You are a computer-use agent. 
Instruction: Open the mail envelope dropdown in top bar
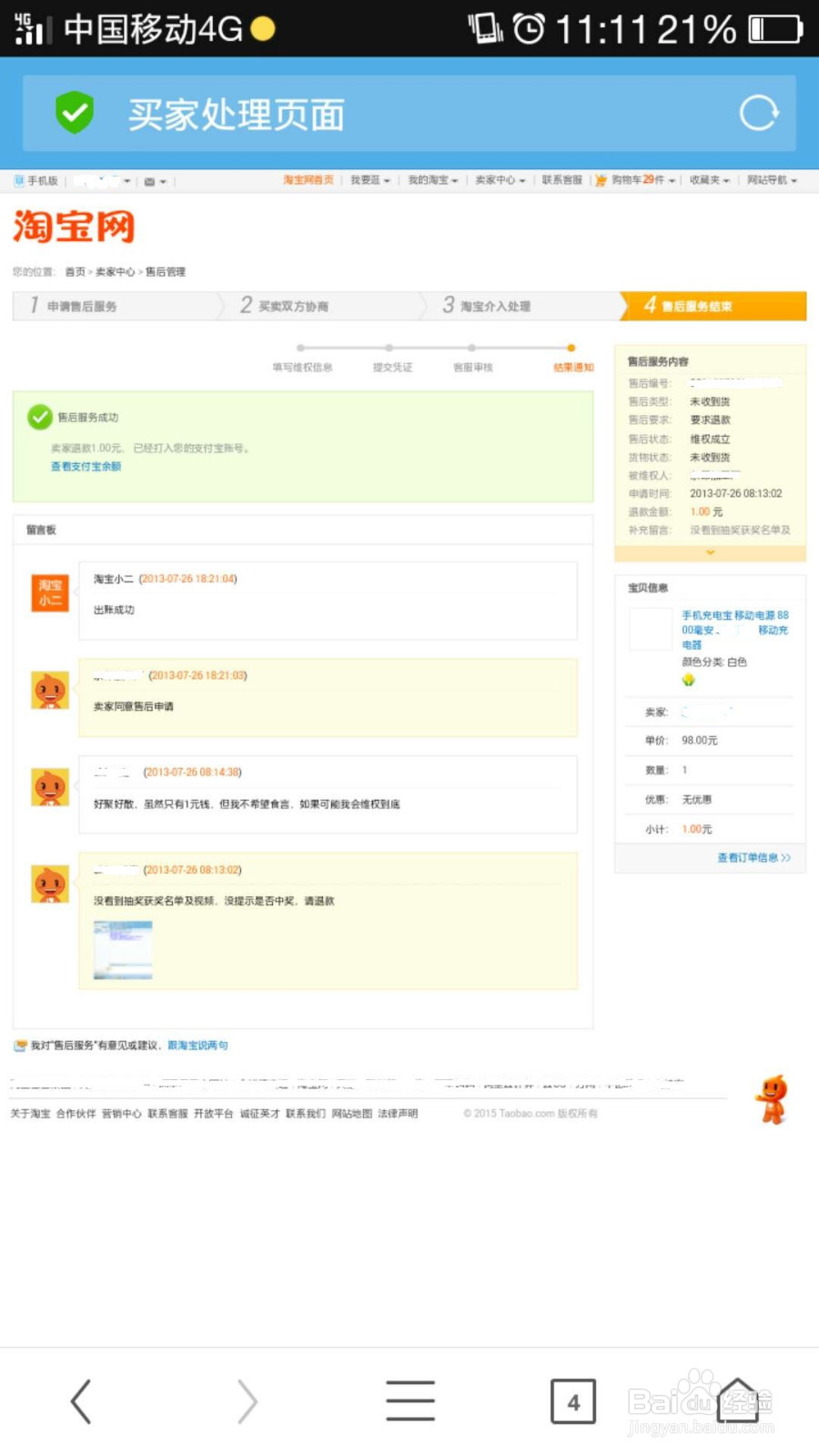pos(155,181)
